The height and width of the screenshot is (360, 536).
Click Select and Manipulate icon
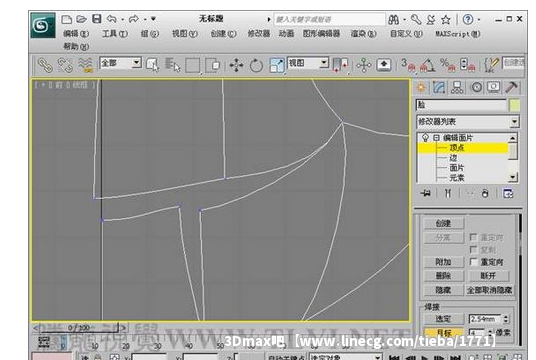(x=364, y=65)
